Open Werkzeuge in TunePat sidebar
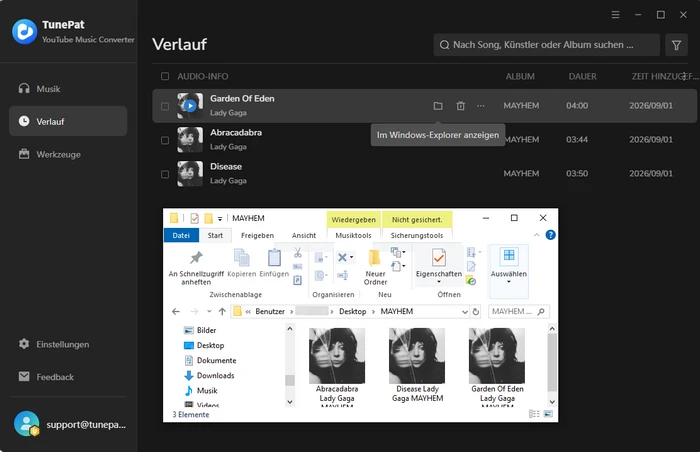700x452 pixels. point(68,154)
